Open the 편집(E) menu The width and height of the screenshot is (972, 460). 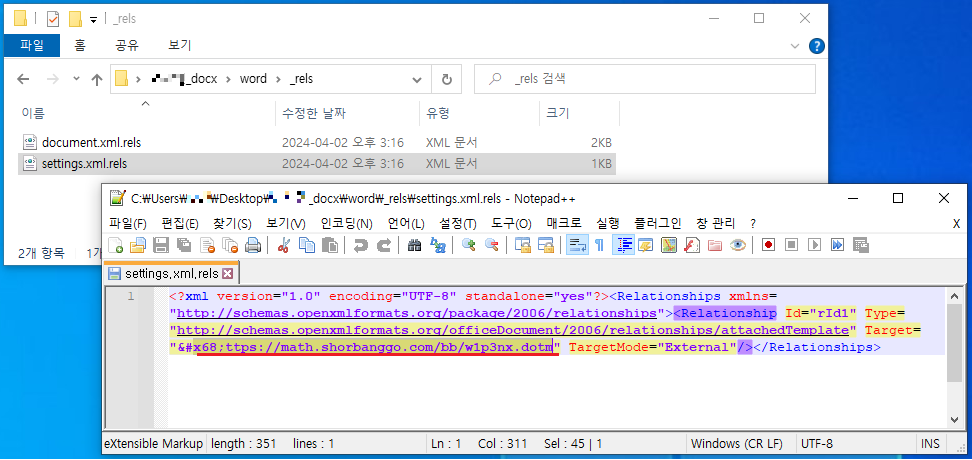(x=180, y=224)
